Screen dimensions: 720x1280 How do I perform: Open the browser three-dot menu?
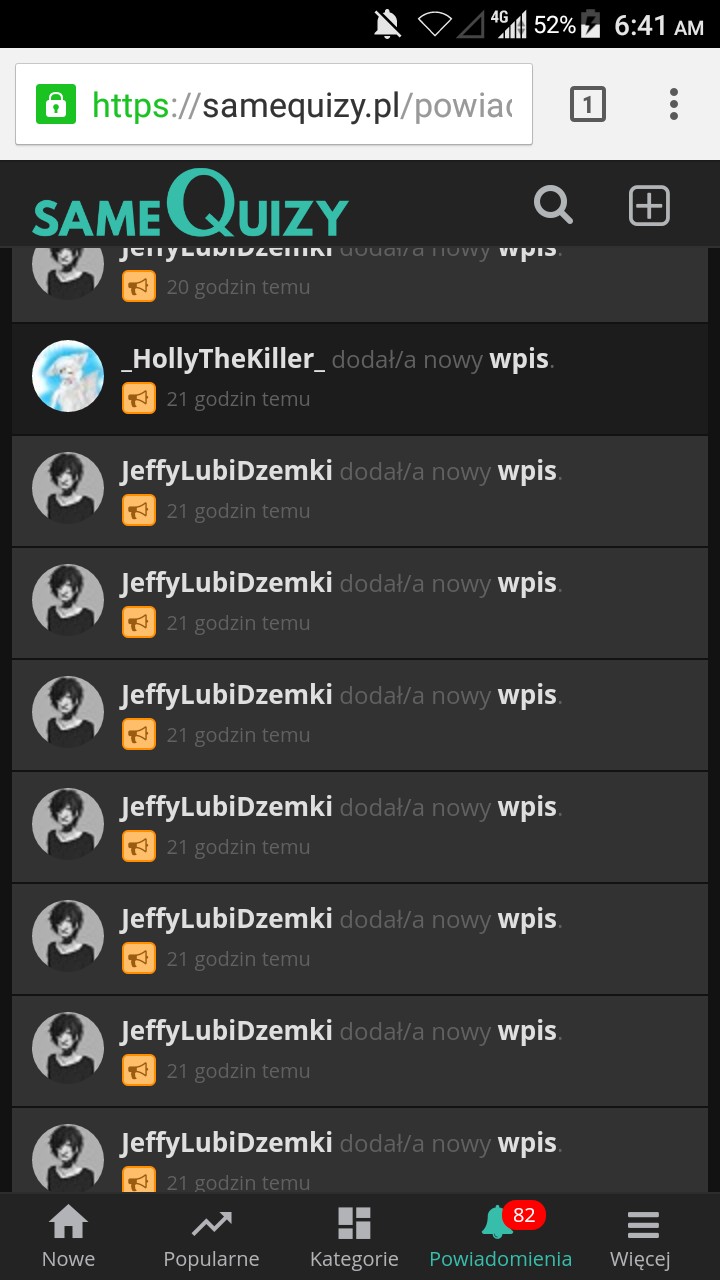(674, 104)
